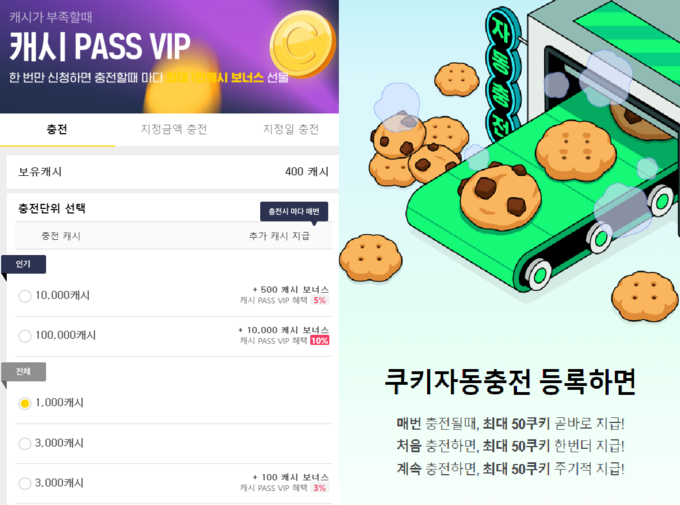Switch to the 충전 tab
The height and width of the screenshot is (505, 680).
click(57, 129)
